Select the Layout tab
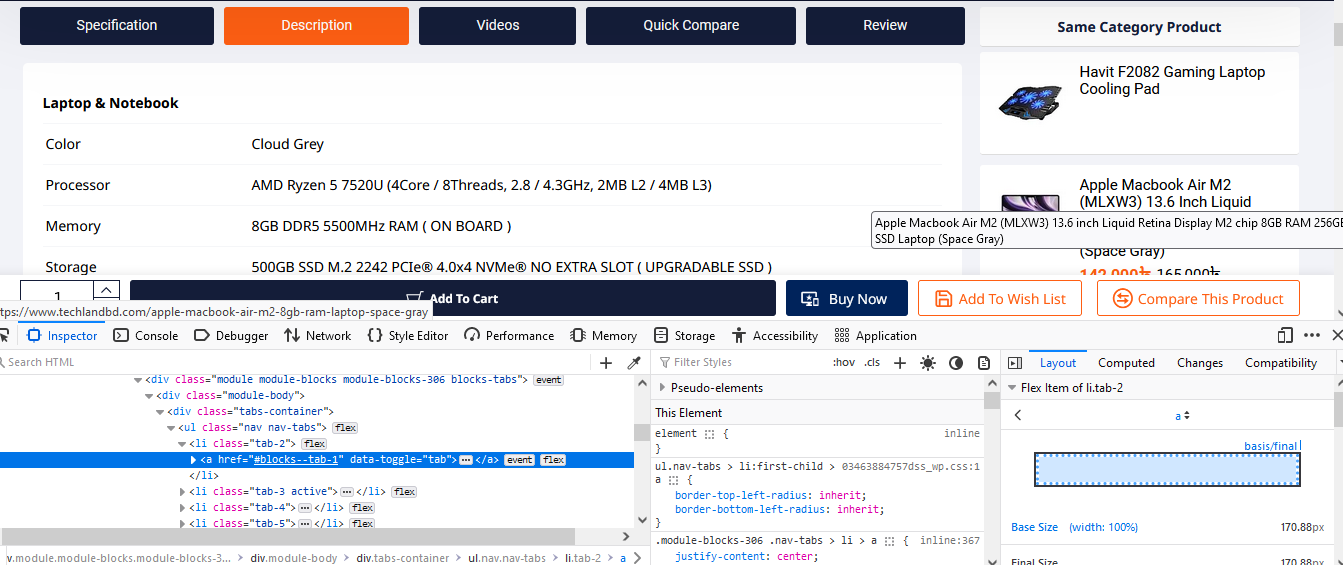Screen dimensions: 1343x565 1058,363
